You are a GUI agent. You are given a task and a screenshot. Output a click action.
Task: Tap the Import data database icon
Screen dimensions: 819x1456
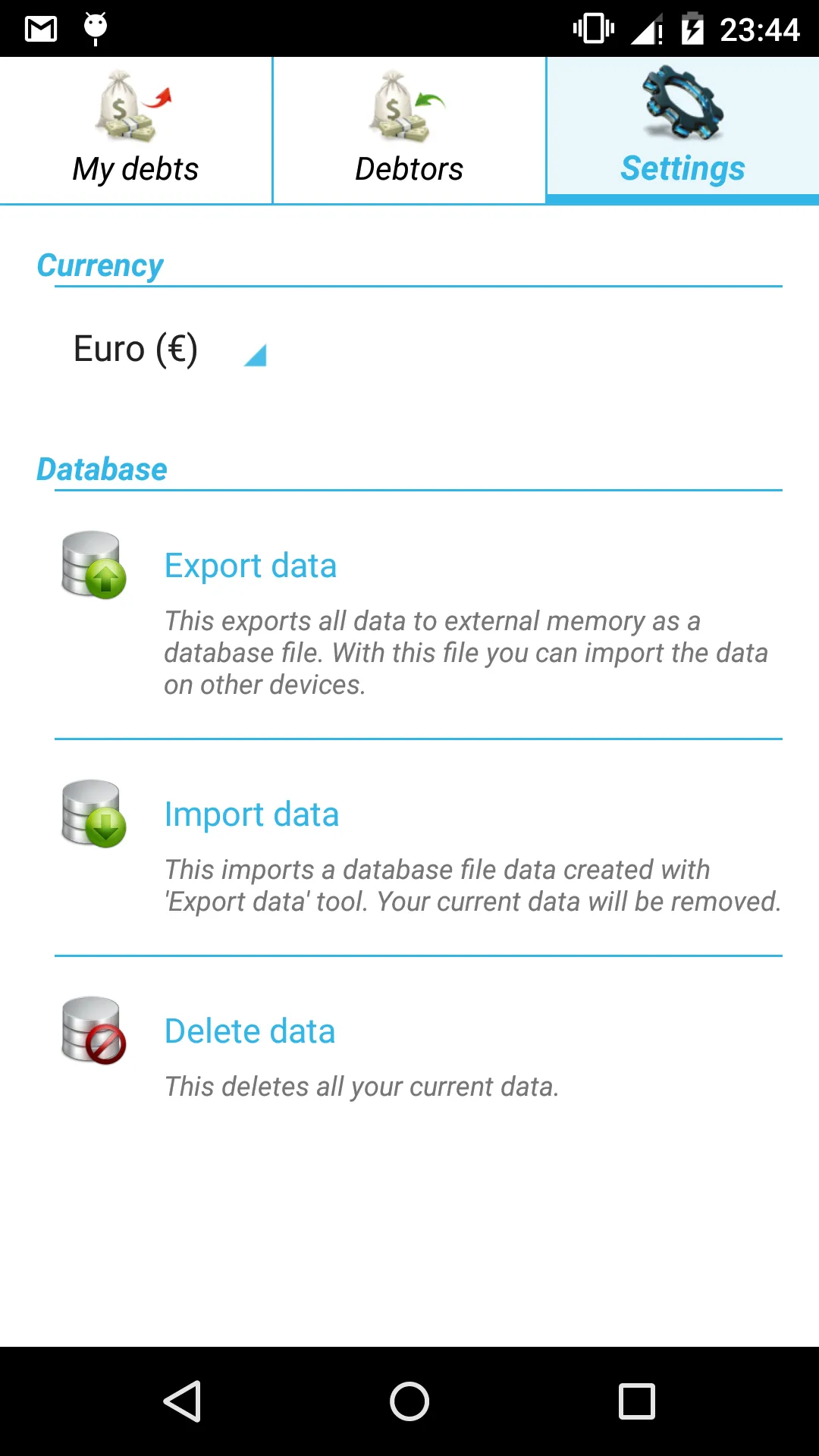pos(93,814)
